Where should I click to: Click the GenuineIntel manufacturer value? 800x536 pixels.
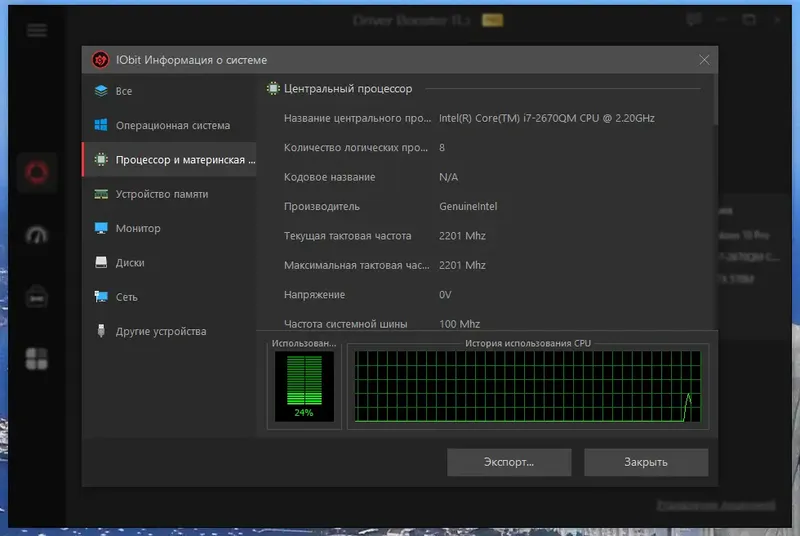pyautogui.click(x=468, y=206)
